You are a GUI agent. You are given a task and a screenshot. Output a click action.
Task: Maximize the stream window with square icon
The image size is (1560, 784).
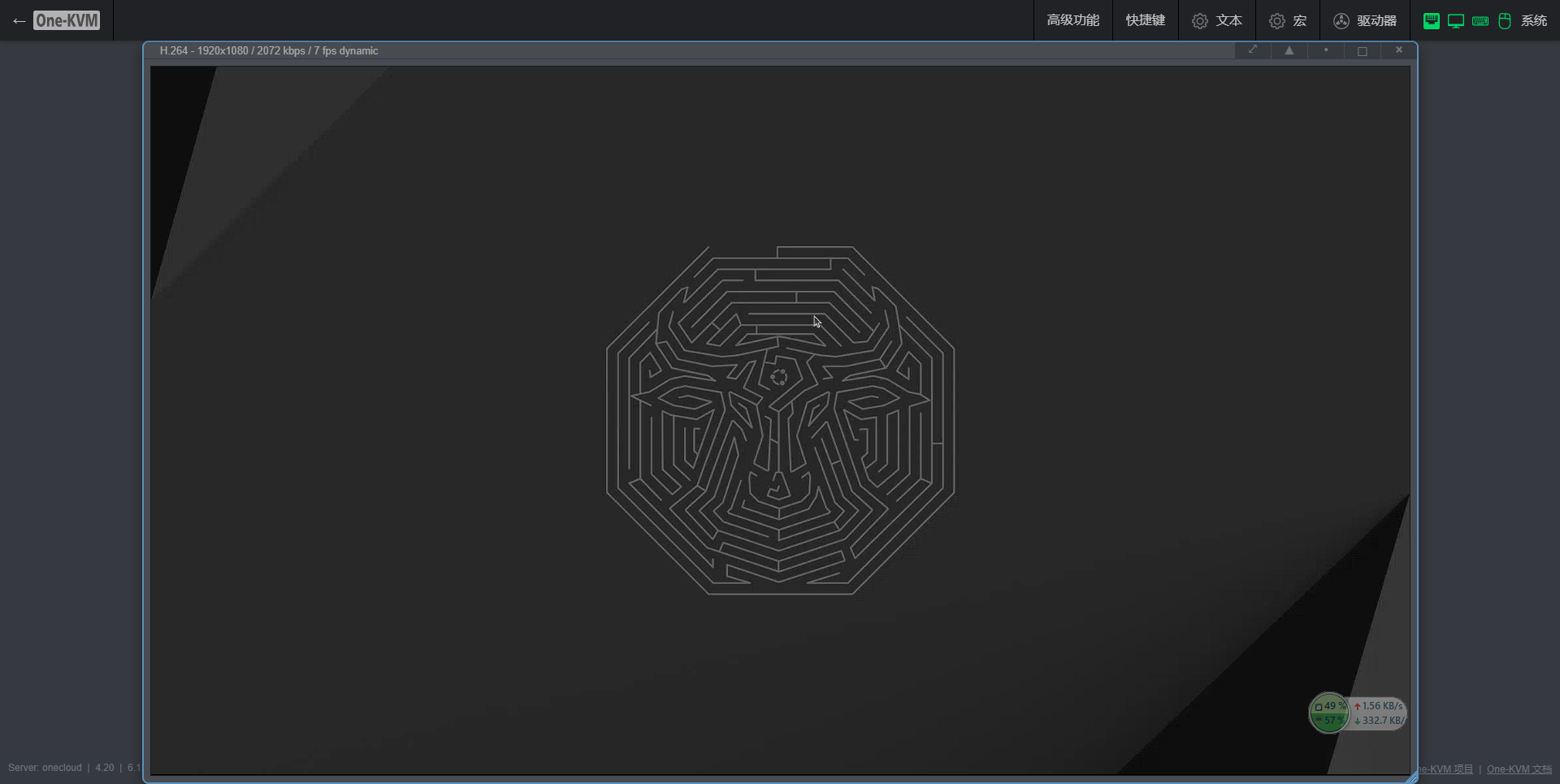coord(1363,50)
